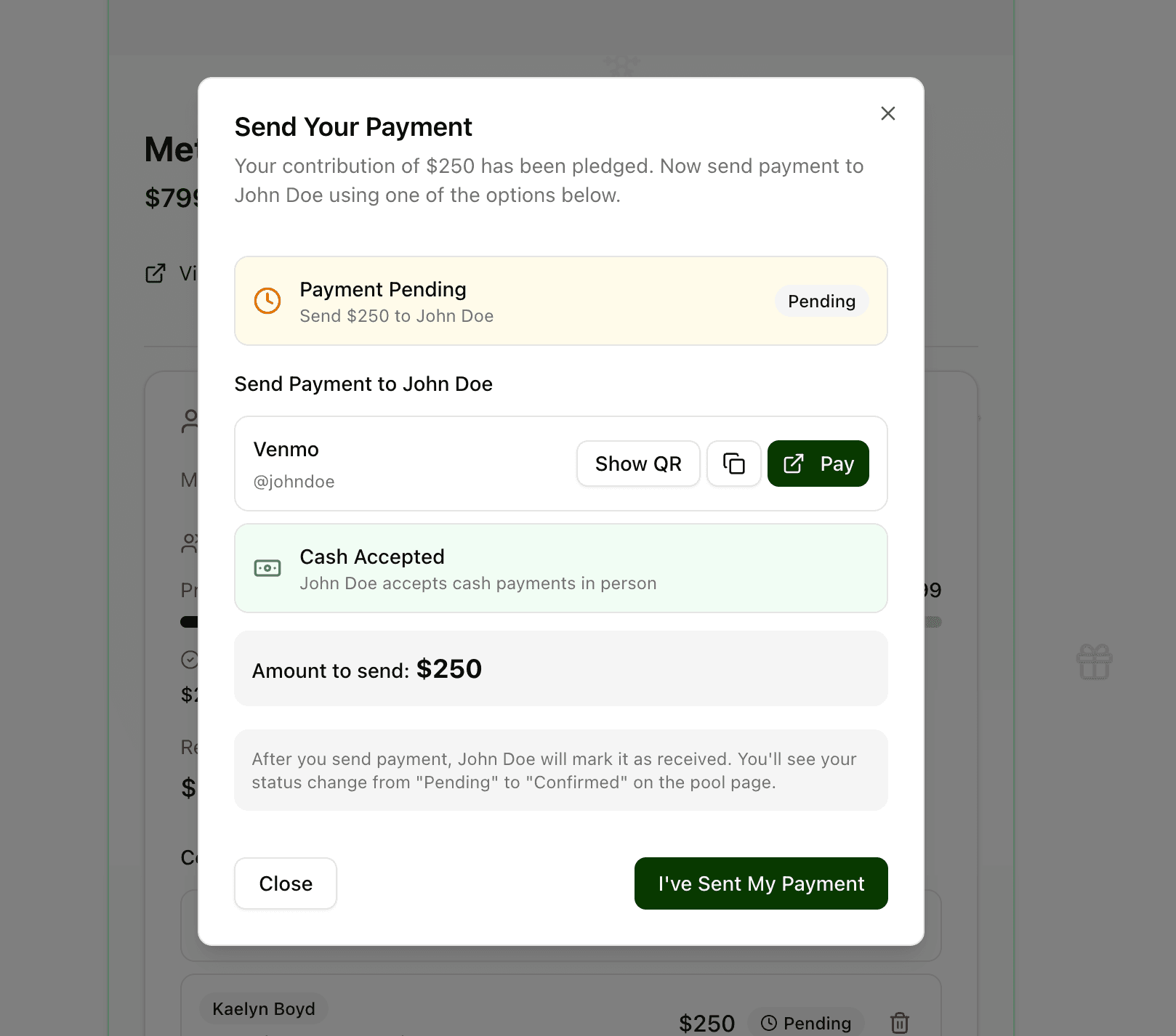Open the Venmo QR code with Show QR
The image size is (1176, 1036).
pyautogui.click(x=637, y=463)
